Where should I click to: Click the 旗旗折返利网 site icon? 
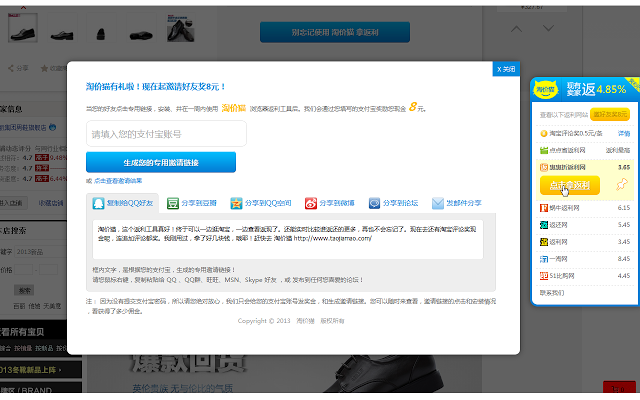pyautogui.click(x=544, y=167)
